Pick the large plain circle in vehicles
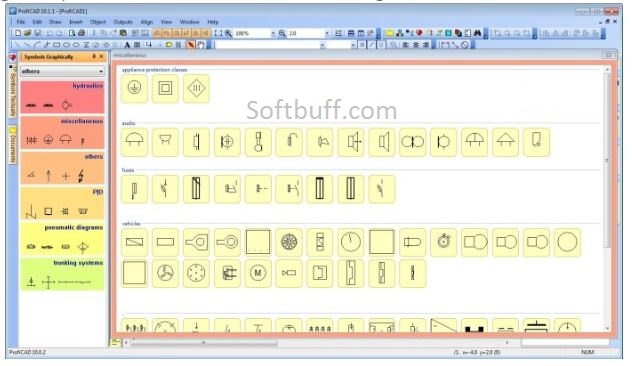This screenshot has height=366, width=632. [567, 242]
